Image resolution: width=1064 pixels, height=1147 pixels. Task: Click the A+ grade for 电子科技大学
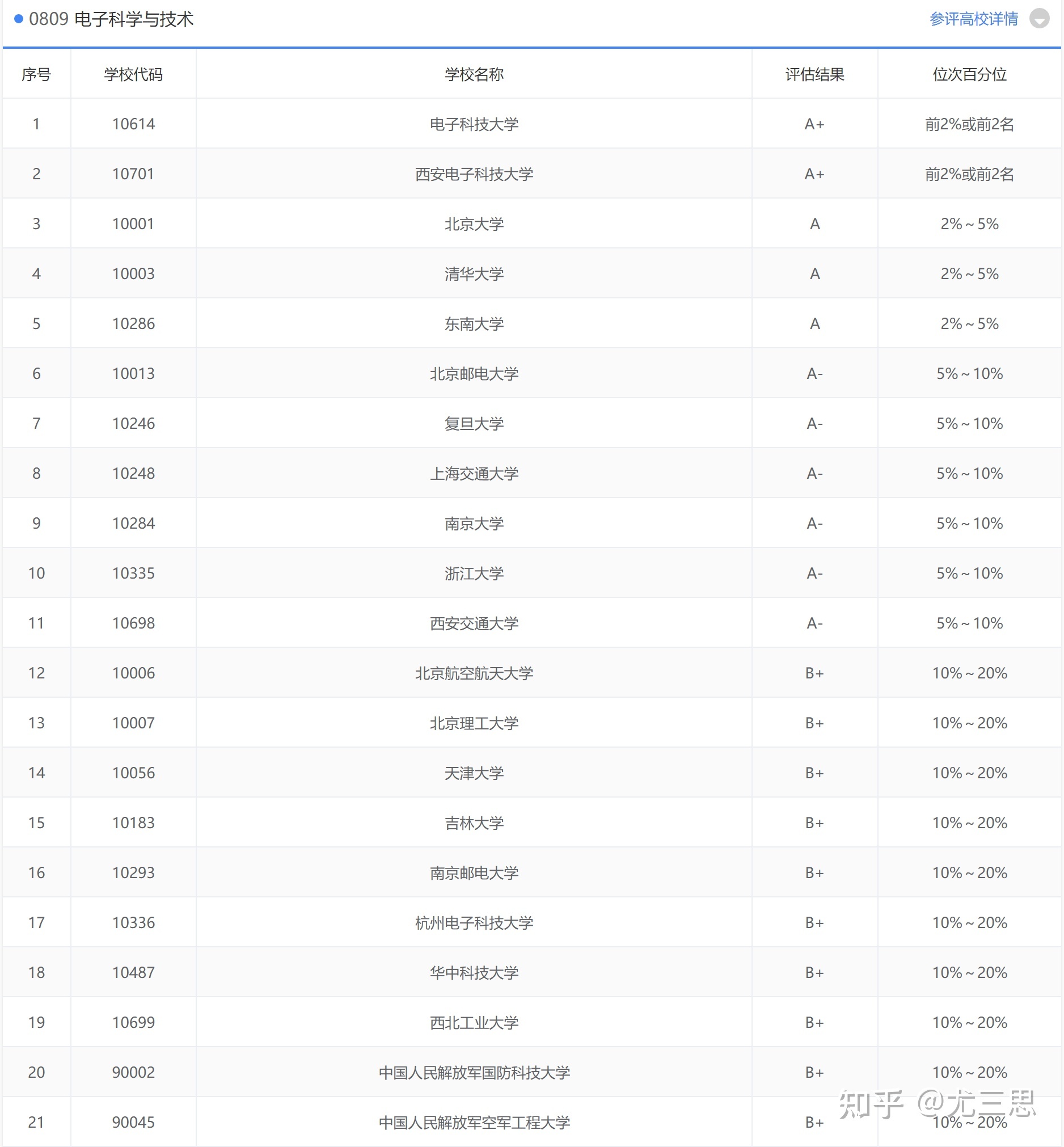point(814,124)
